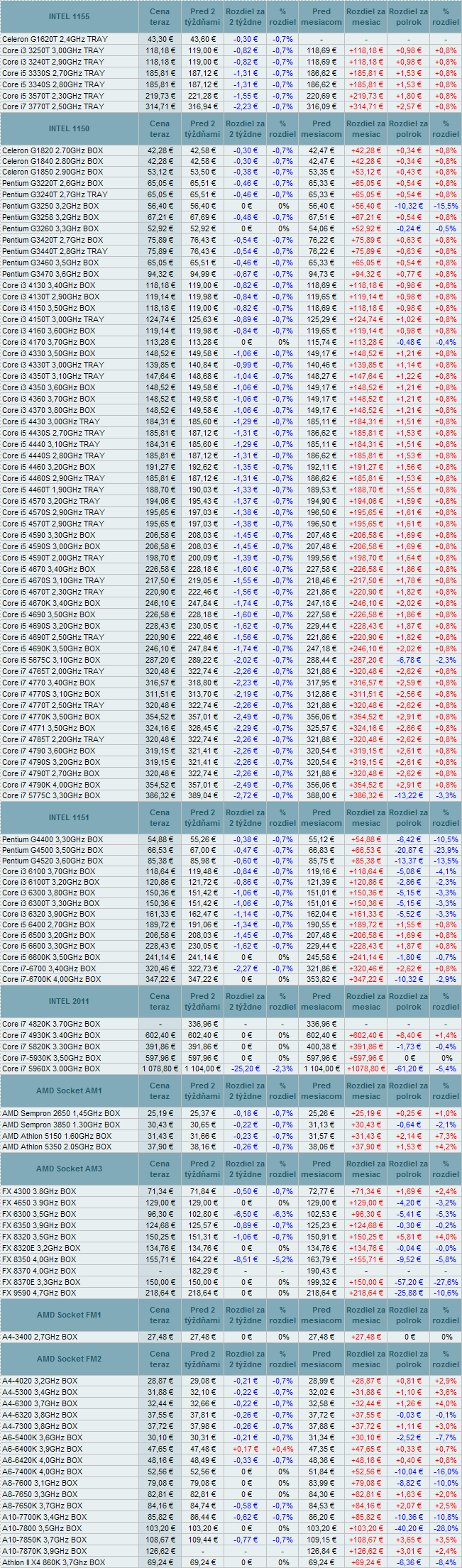Select Core i7-6700K 4,00GHz BOX

51,979
